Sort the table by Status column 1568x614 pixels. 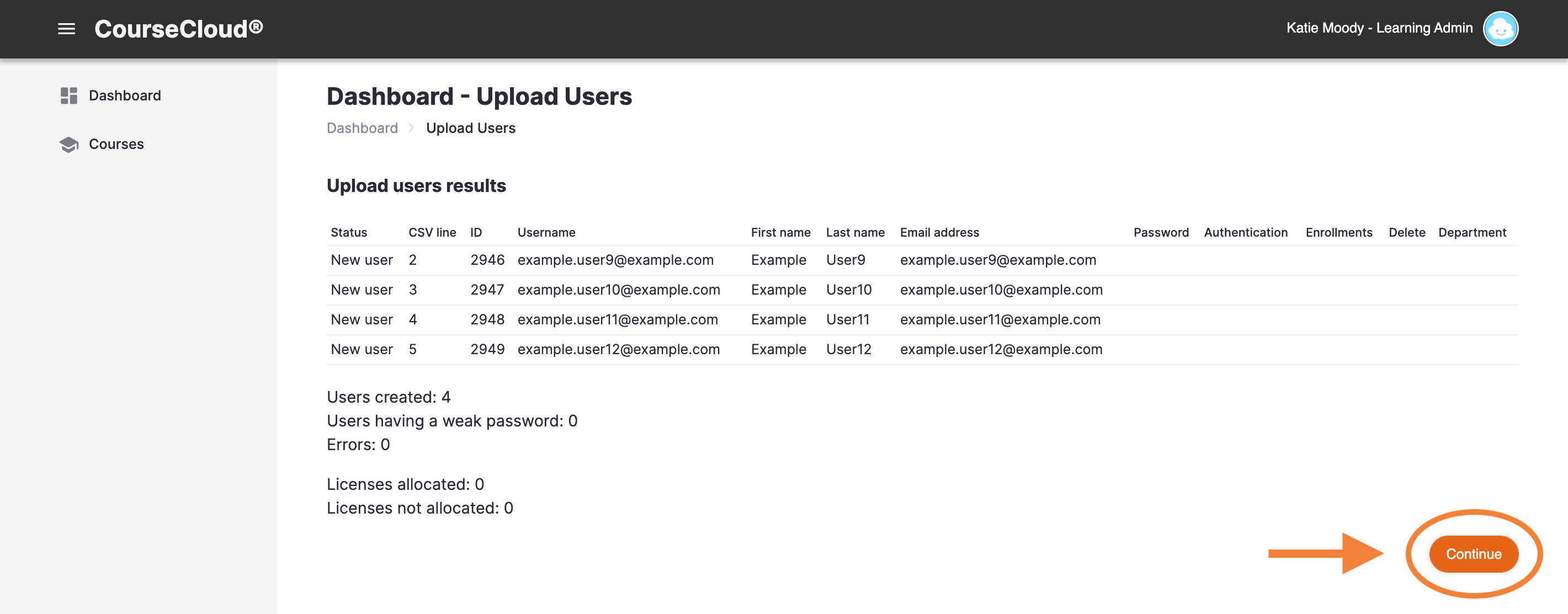(x=349, y=232)
